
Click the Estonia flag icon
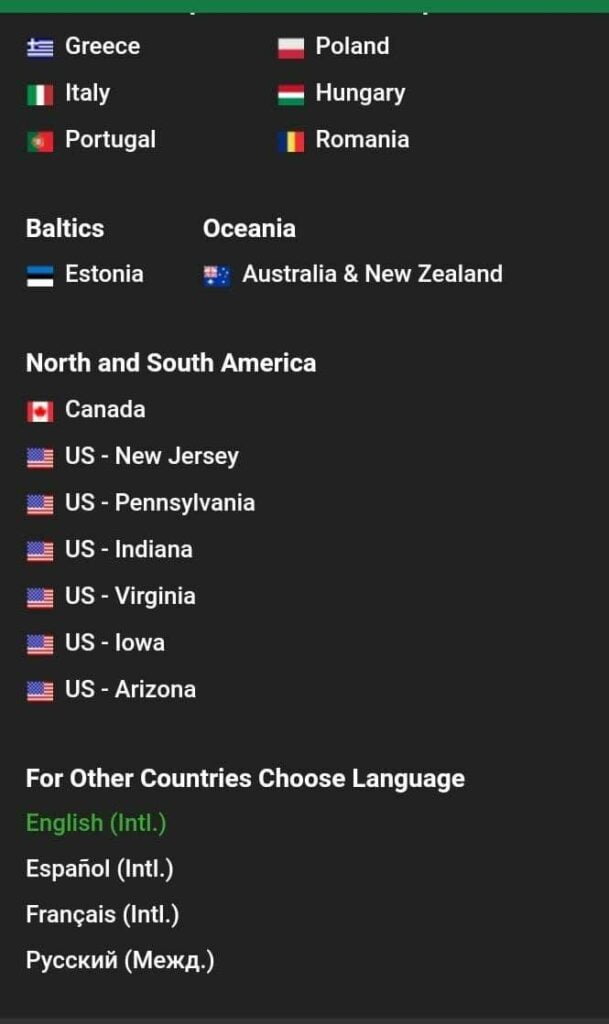click(x=40, y=275)
